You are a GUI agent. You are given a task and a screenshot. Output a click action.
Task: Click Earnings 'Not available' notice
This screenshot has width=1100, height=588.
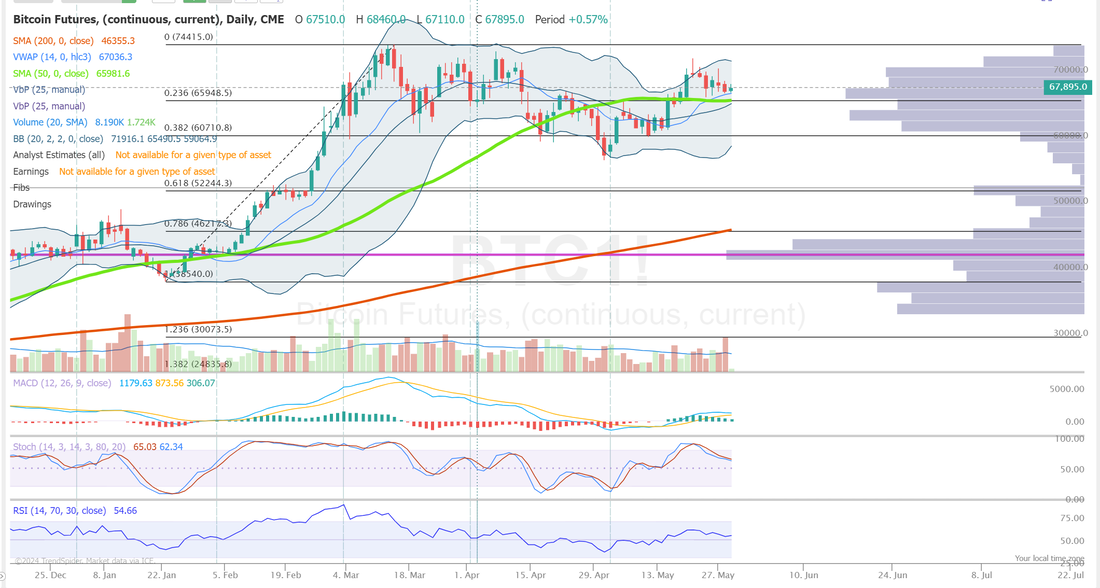coord(137,171)
